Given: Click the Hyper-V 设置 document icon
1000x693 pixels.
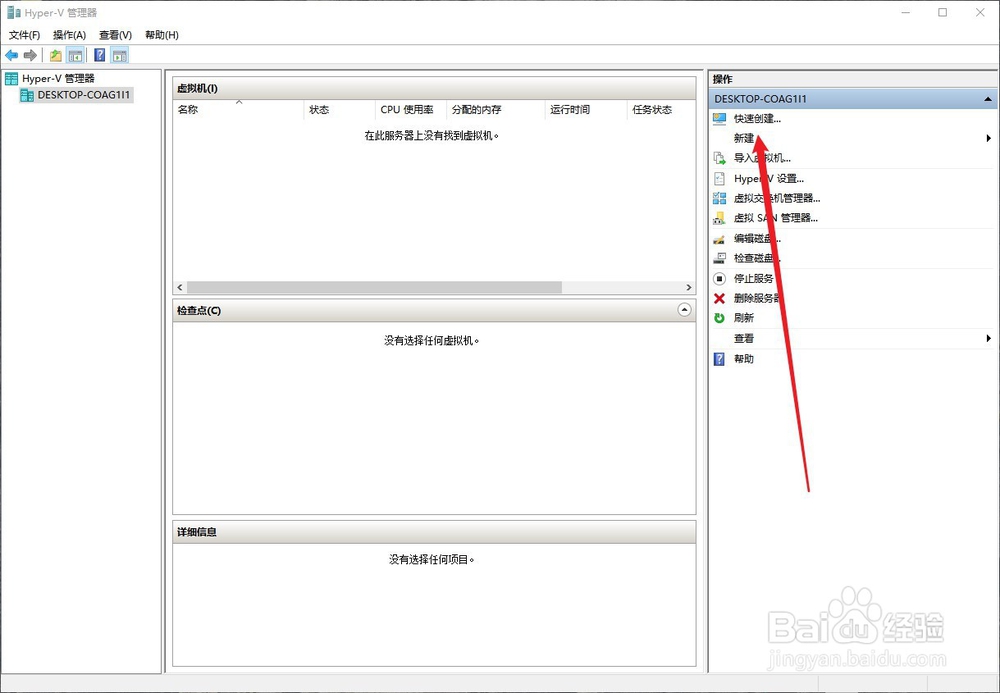Looking at the screenshot, I should (x=719, y=179).
